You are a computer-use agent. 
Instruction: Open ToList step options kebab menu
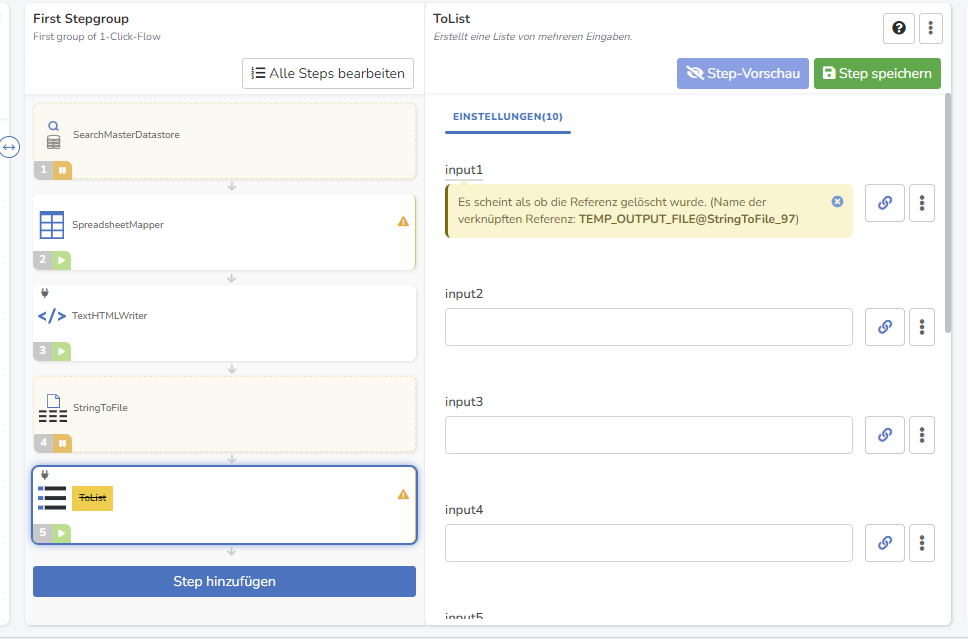coord(930,28)
